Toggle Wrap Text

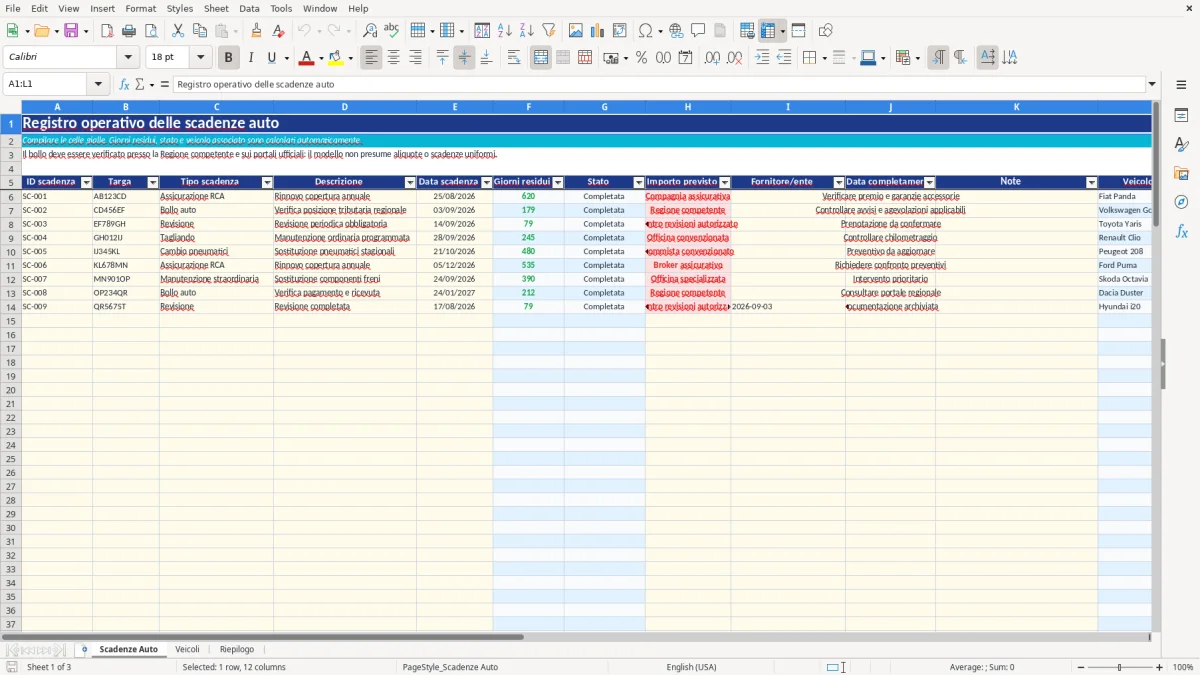514,58
